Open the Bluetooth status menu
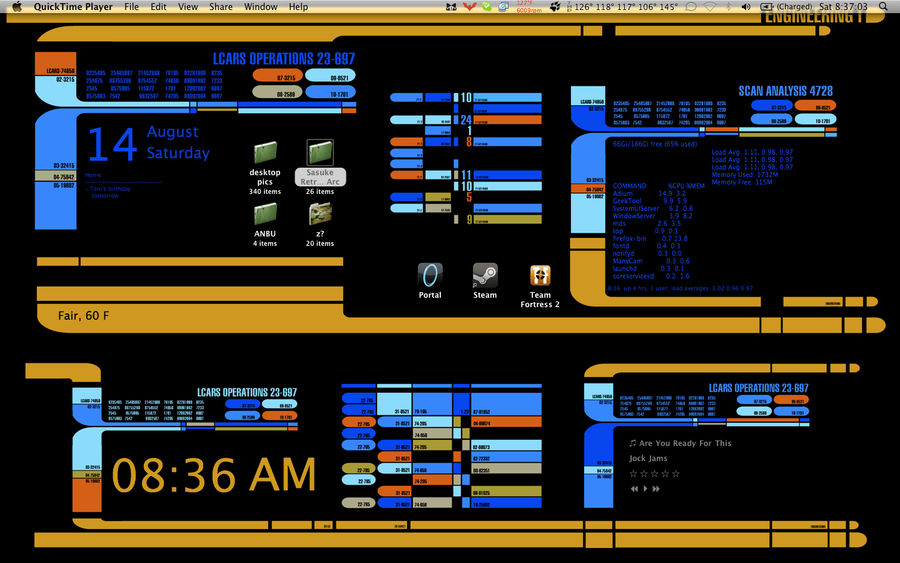Image resolution: width=900 pixels, height=563 pixels. click(729, 7)
